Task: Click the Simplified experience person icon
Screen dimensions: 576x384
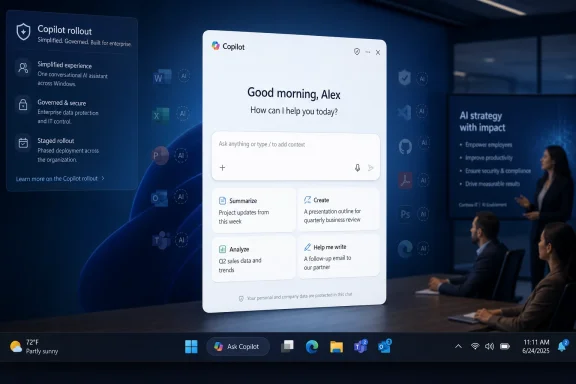Action: pos(23,68)
